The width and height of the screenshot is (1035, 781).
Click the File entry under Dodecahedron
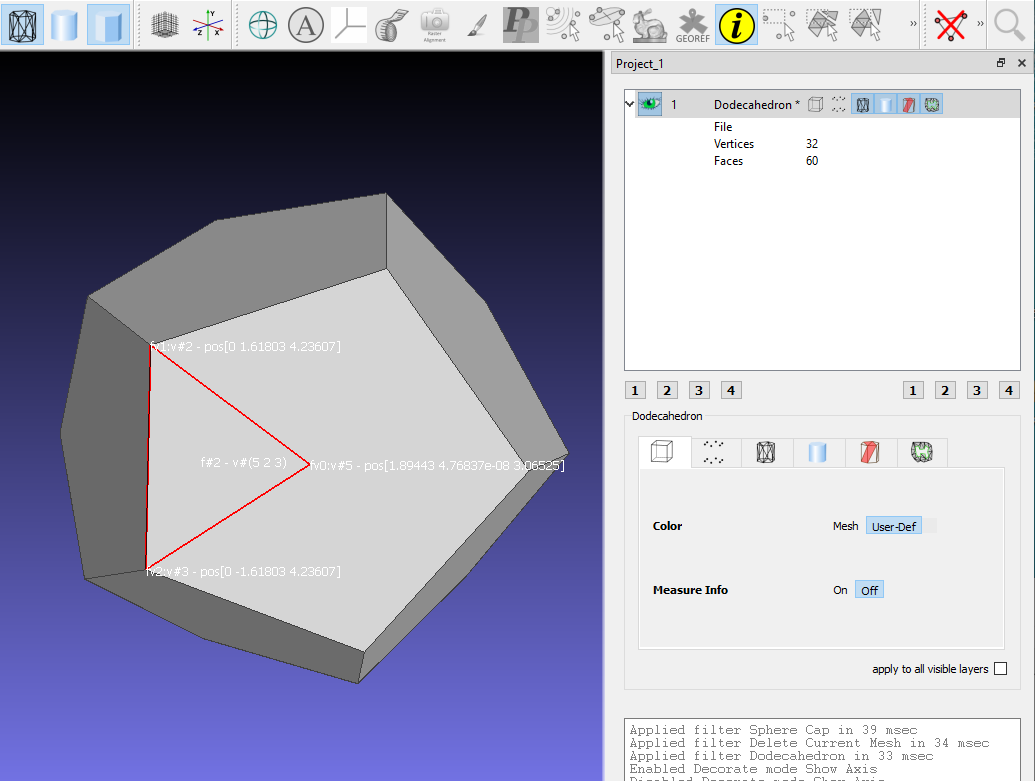coord(723,127)
